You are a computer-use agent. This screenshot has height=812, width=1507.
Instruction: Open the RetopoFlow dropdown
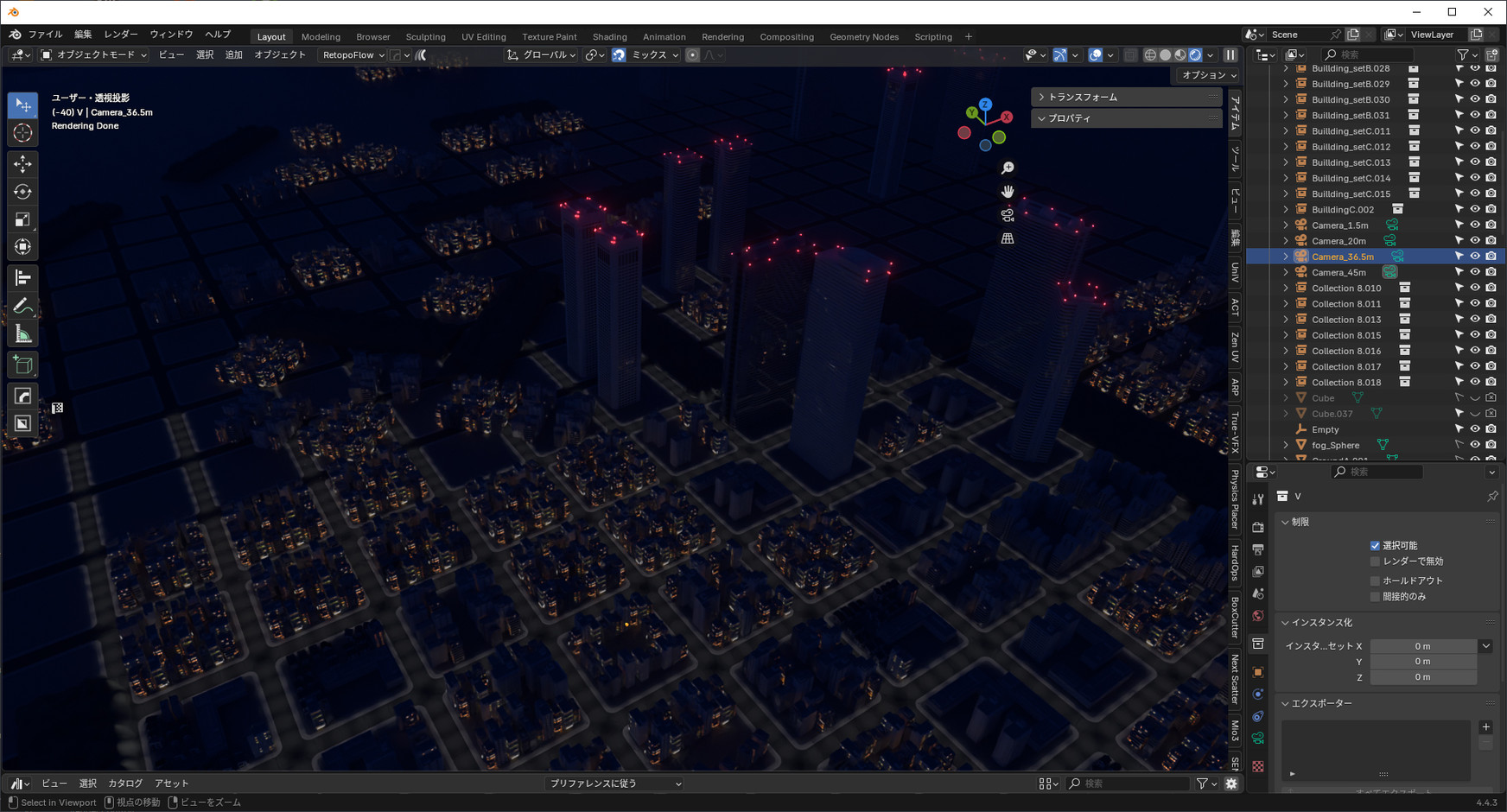353,54
